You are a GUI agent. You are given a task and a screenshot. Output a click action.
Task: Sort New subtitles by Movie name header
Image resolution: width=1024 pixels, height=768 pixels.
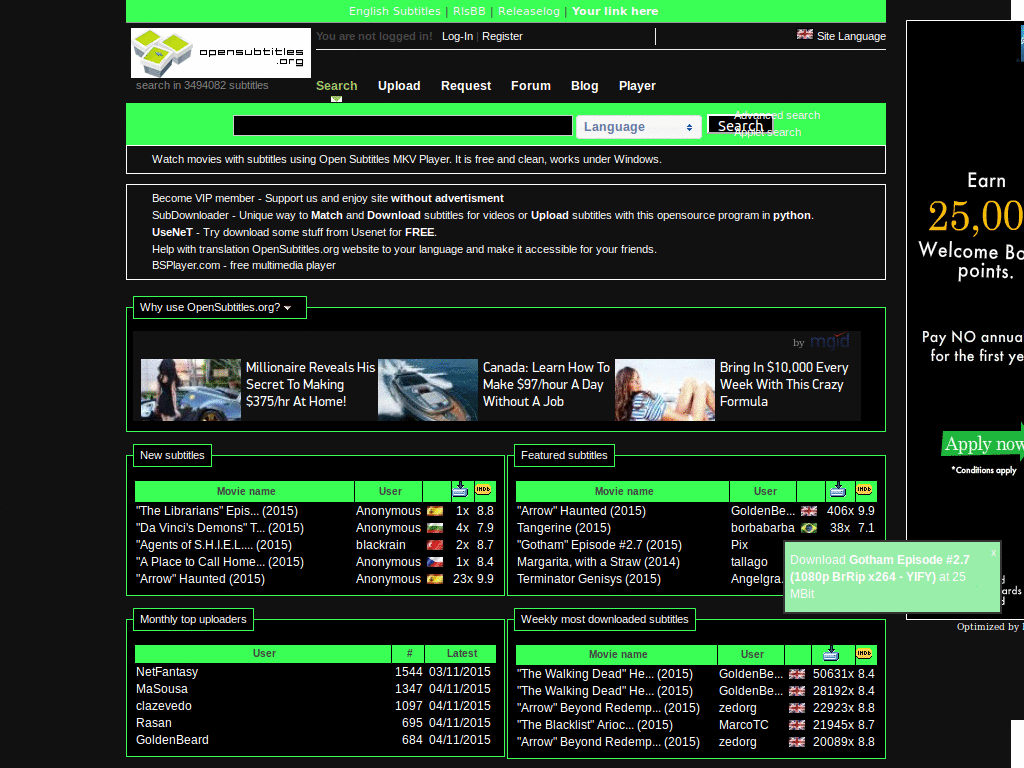246,491
